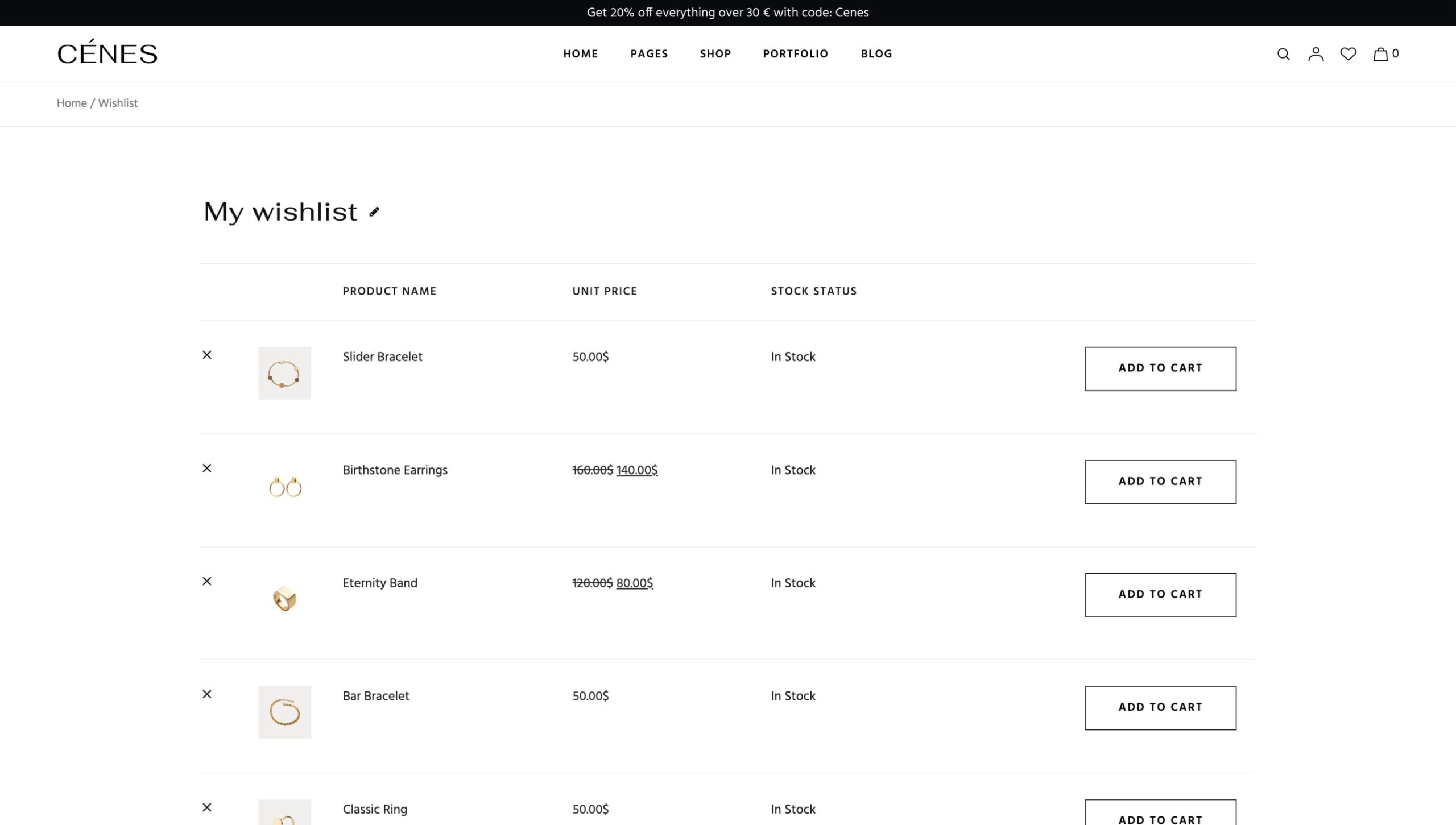
Task: Remove Birthstone Earrings from wishlist
Action: click(x=207, y=469)
